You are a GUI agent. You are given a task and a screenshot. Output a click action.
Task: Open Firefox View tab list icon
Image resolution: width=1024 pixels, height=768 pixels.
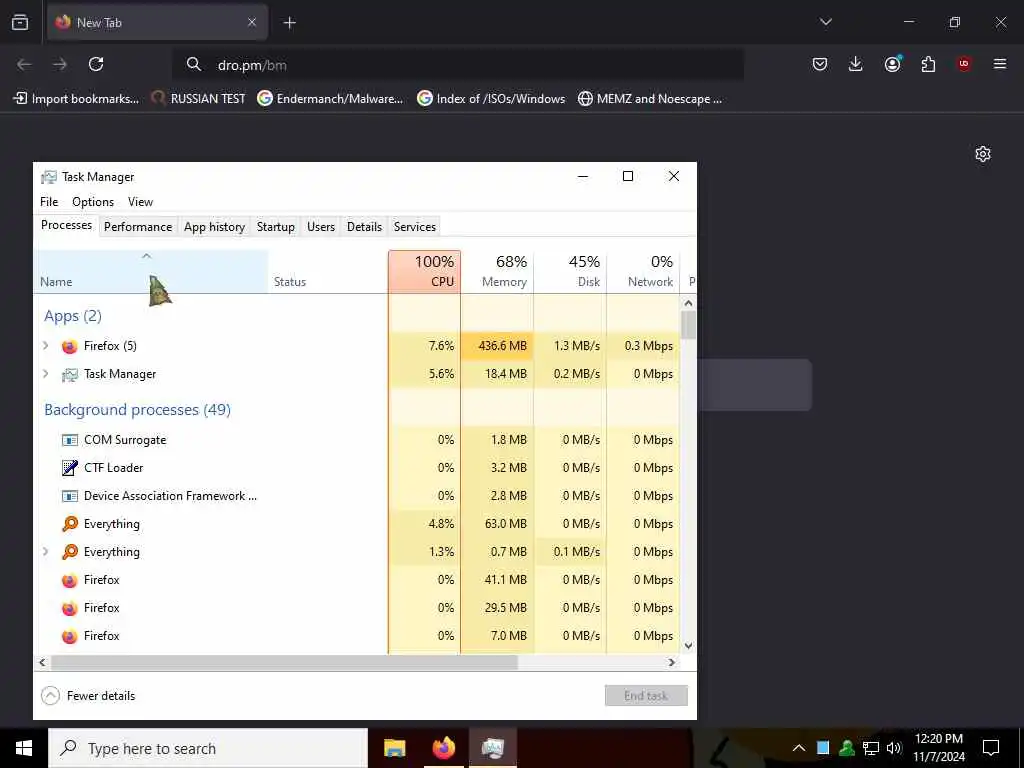coord(20,22)
